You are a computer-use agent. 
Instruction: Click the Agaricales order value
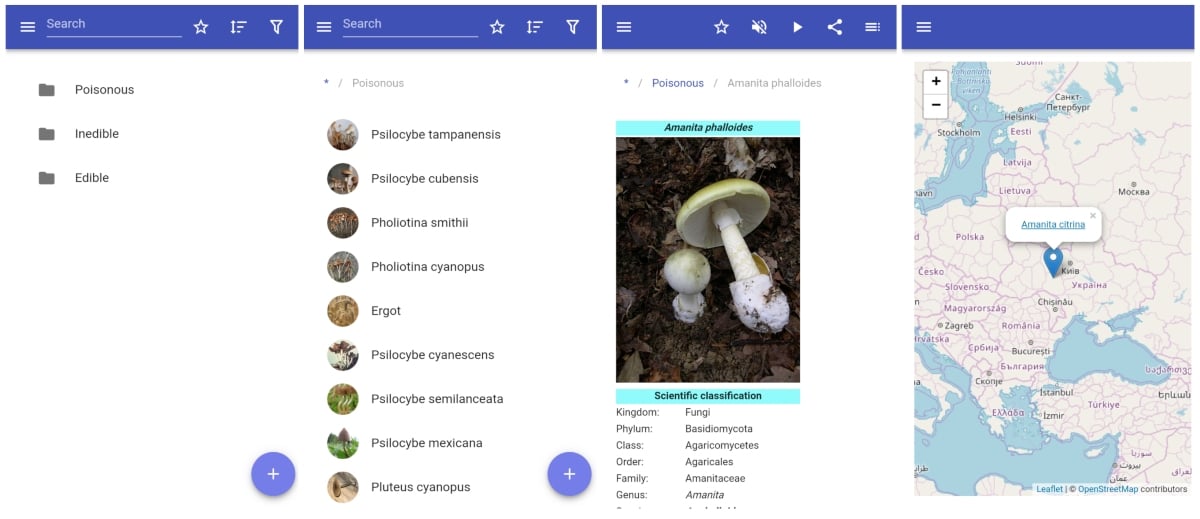[x=709, y=462]
